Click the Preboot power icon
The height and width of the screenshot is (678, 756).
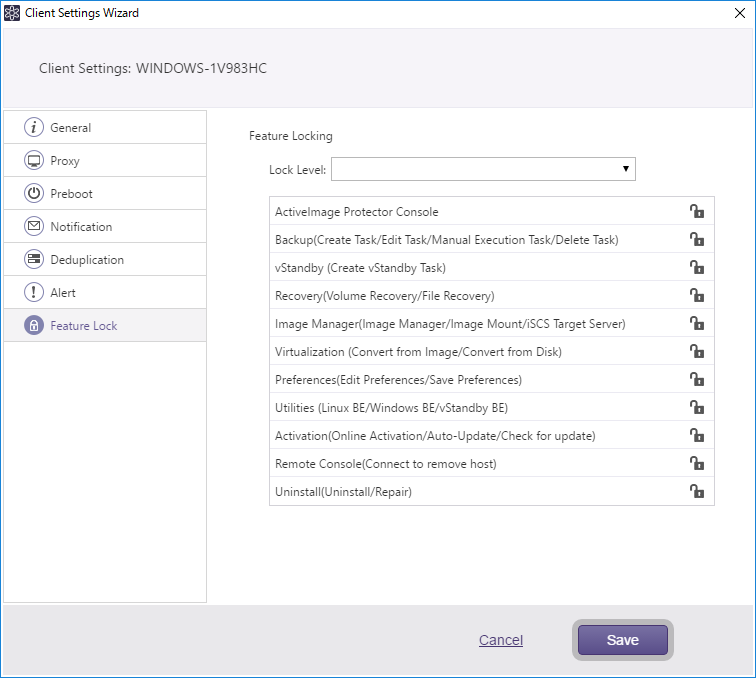click(34, 193)
